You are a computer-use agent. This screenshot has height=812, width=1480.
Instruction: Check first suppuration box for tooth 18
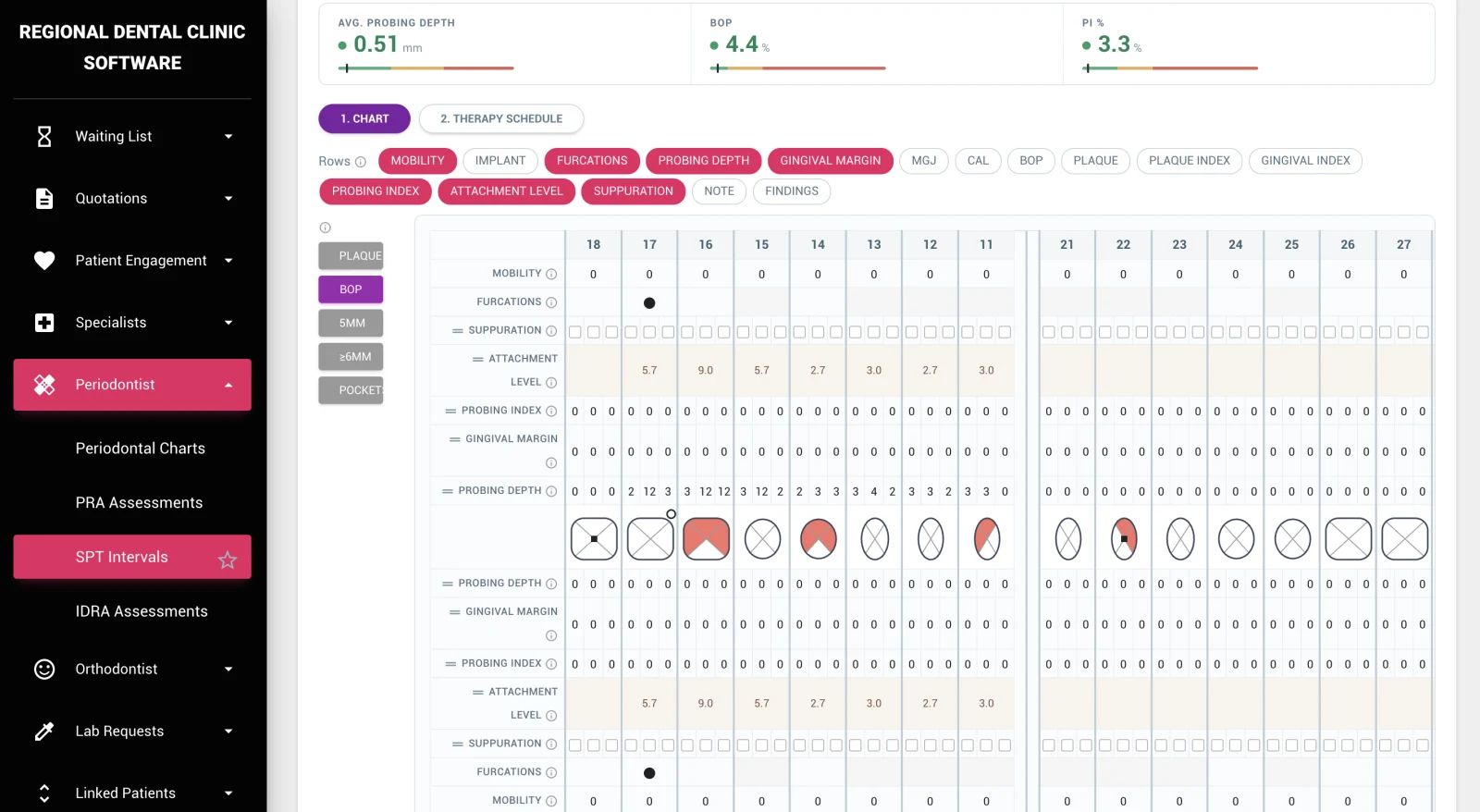pyautogui.click(x=575, y=332)
